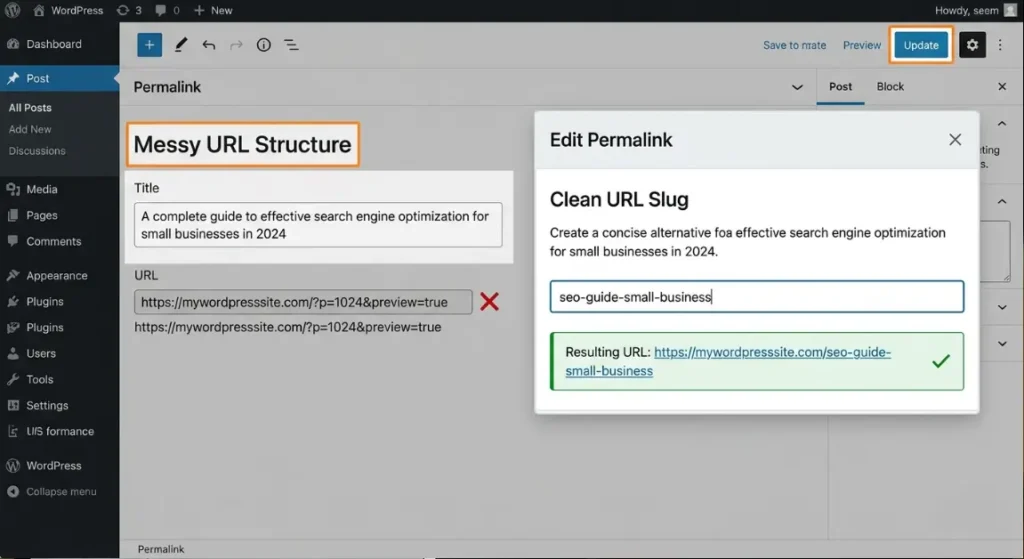This screenshot has height=559, width=1024.
Task: Click the Preview button
Action: pyautogui.click(x=861, y=45)
